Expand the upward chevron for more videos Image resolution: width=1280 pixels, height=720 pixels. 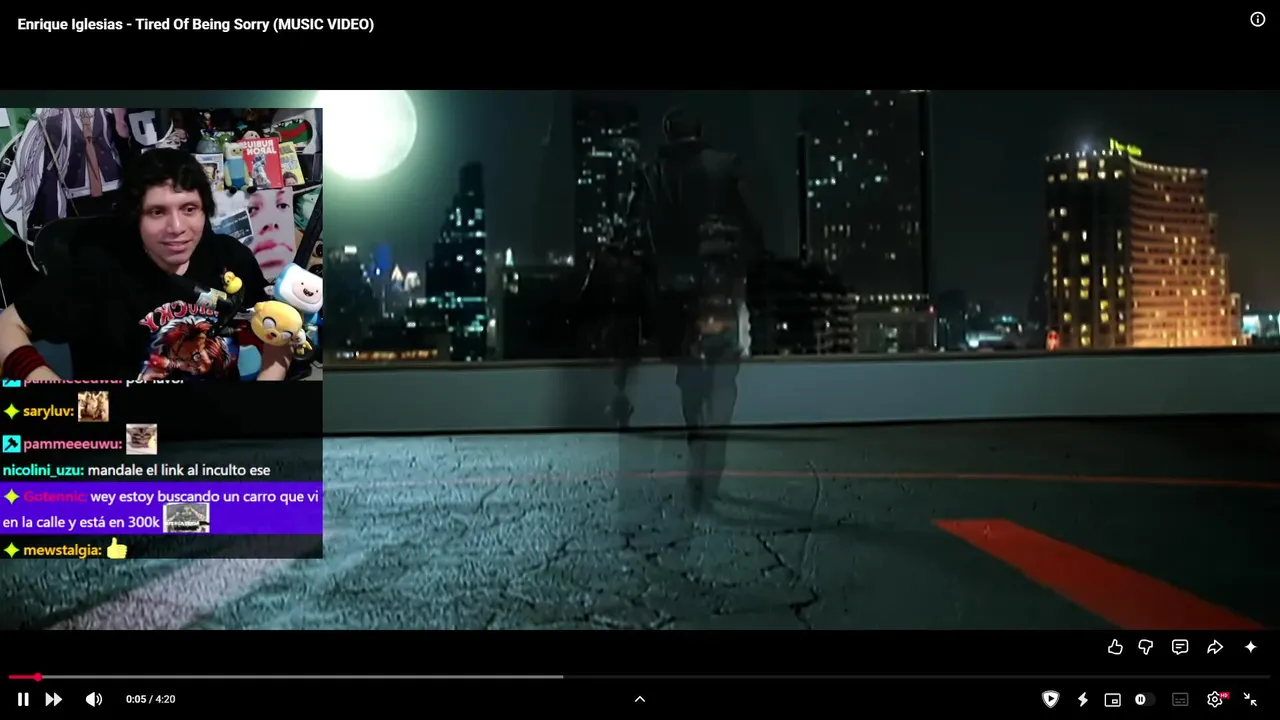(640, 700)
